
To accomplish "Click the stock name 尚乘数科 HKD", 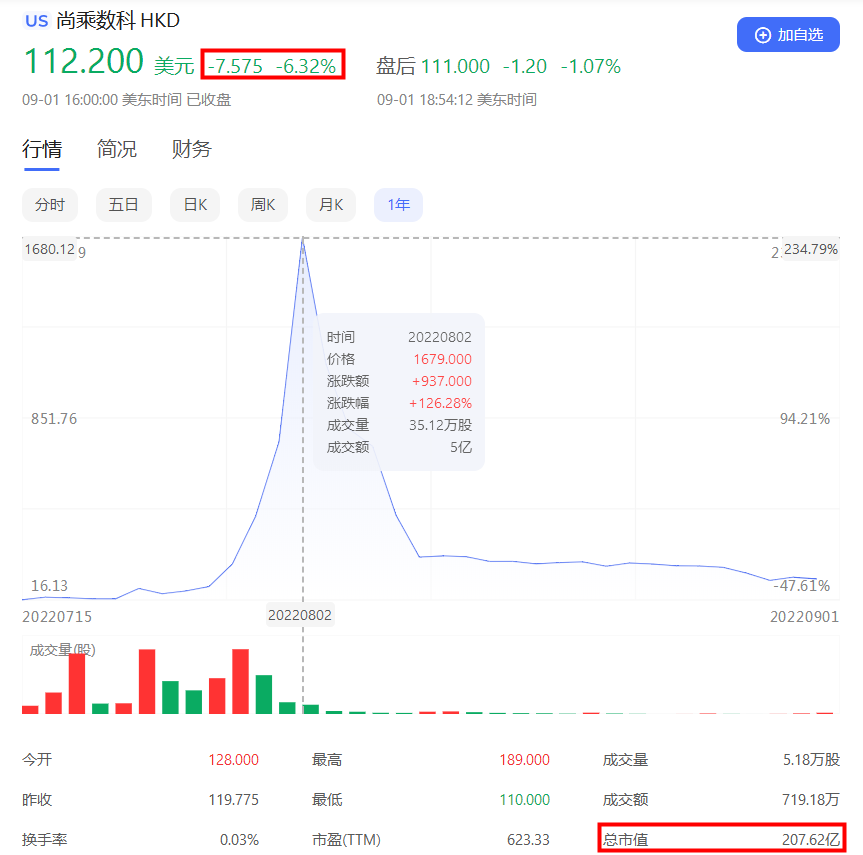I will [118, 21].
